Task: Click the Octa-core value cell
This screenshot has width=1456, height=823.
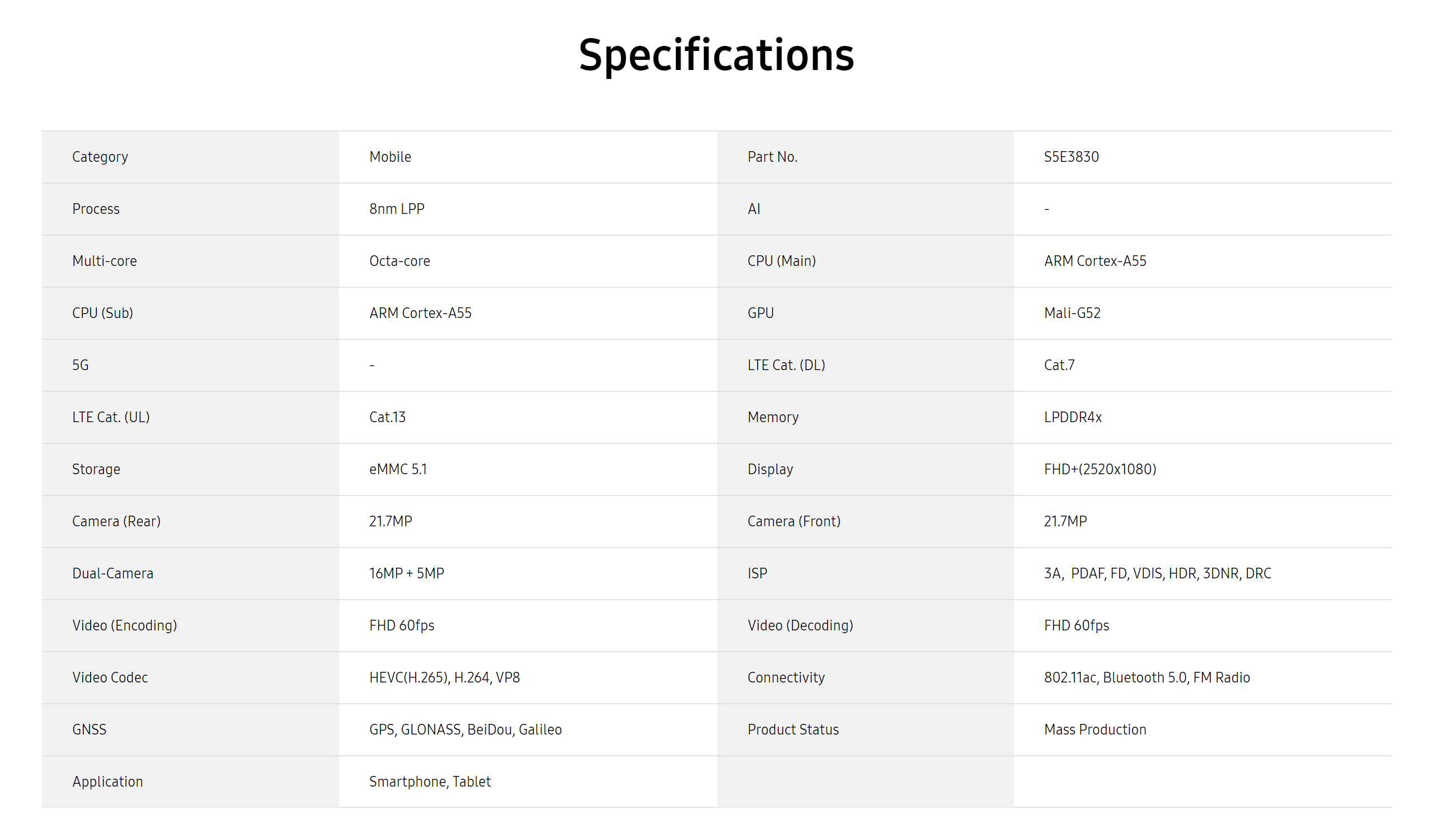Action: pos(400,261)
